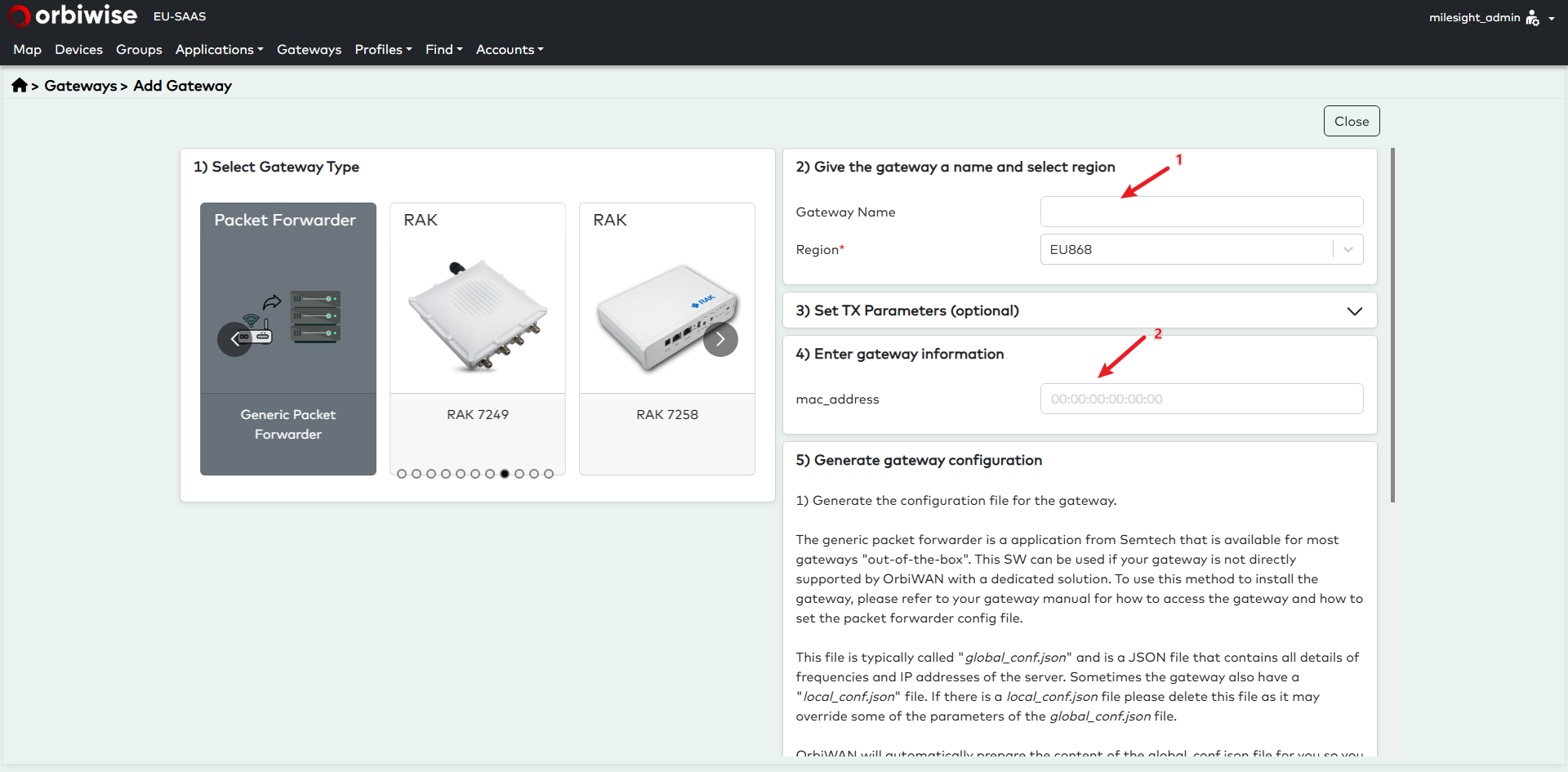This screenshot has width=1568, height=772.
Task: Click the right panel vertical scrollbar
Action: pyautogui.click(x=1392, y=325)
